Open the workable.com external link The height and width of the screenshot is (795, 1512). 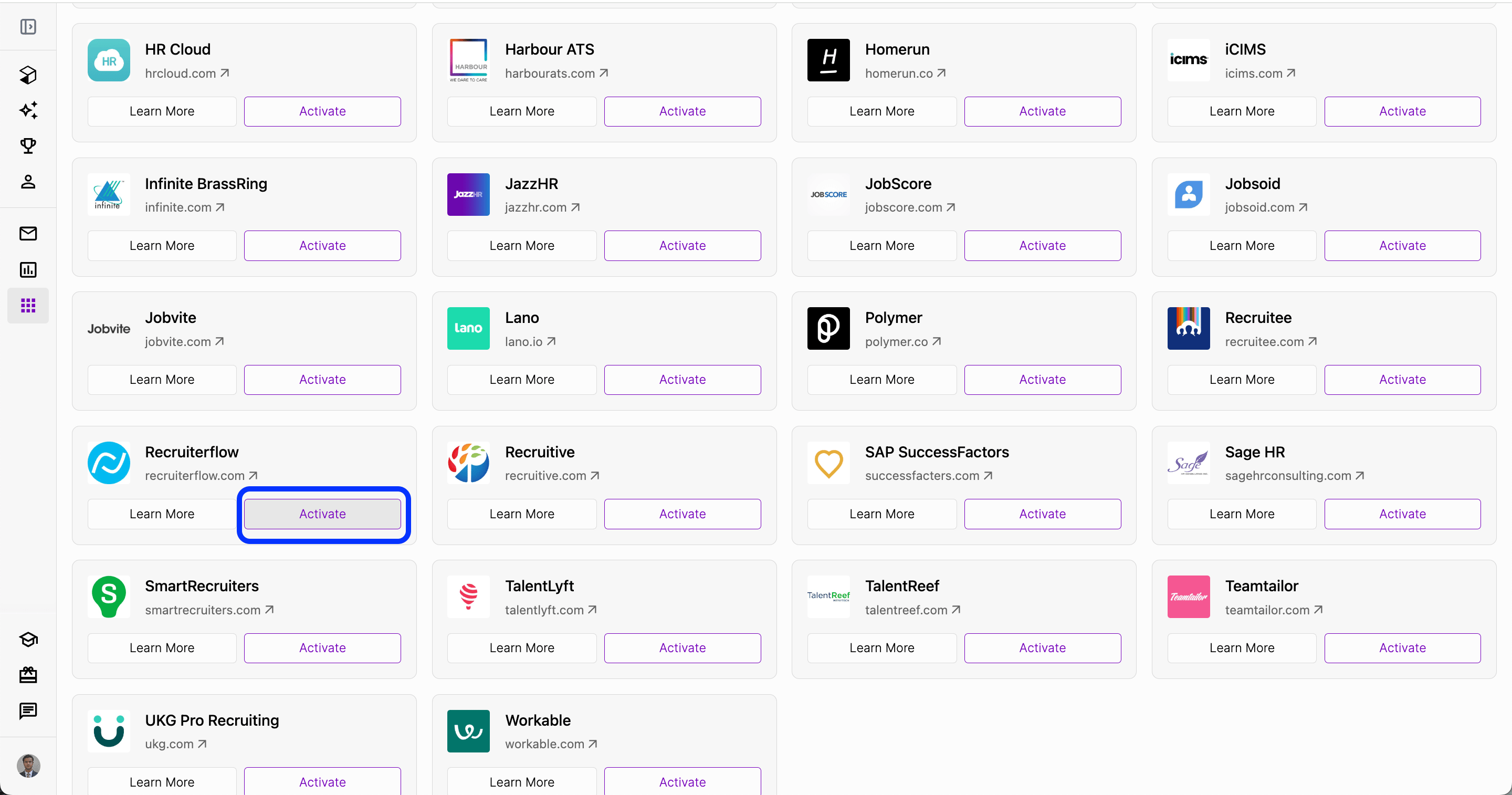[551, 744]
